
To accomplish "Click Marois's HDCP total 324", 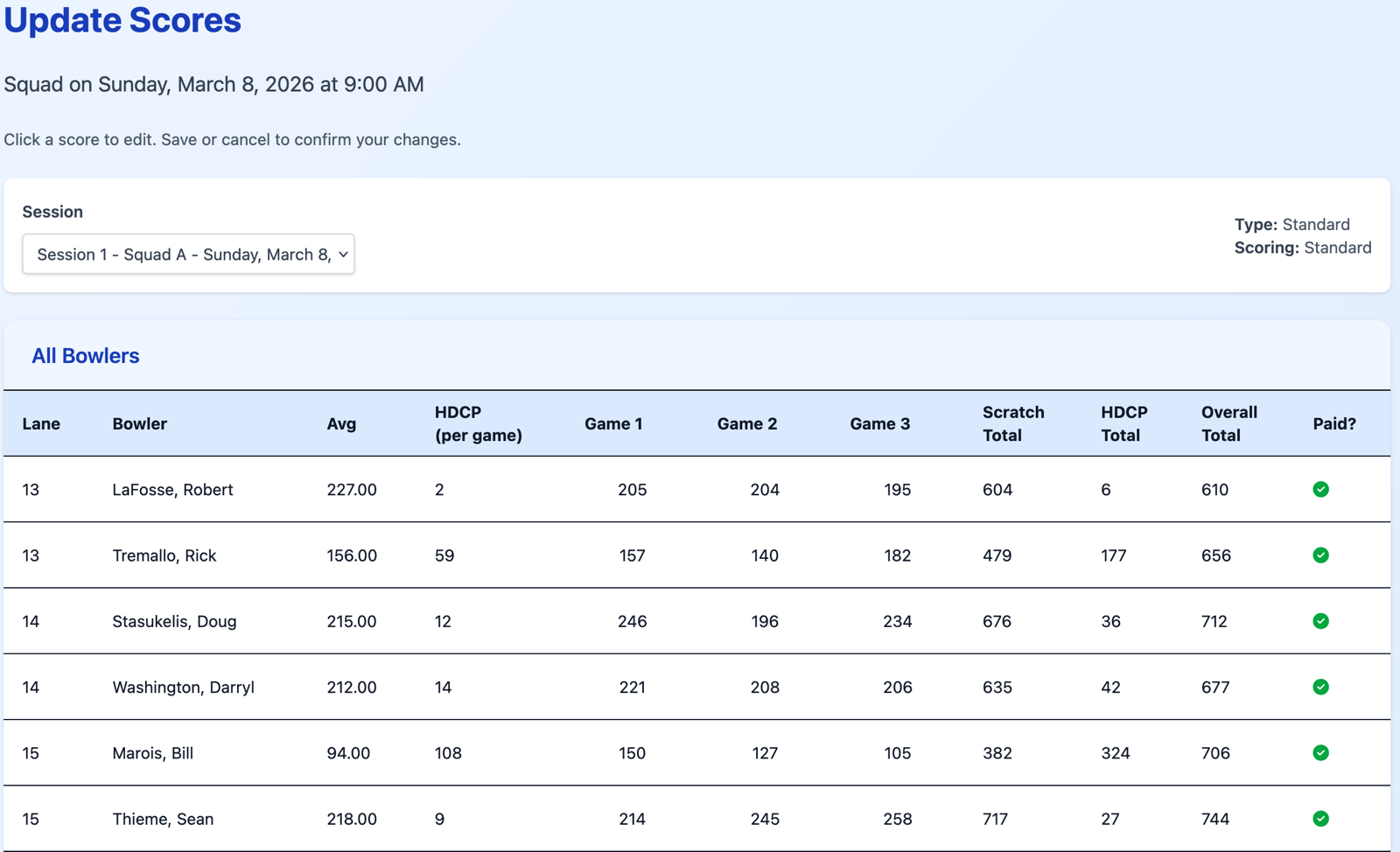I will (1115, 753).
